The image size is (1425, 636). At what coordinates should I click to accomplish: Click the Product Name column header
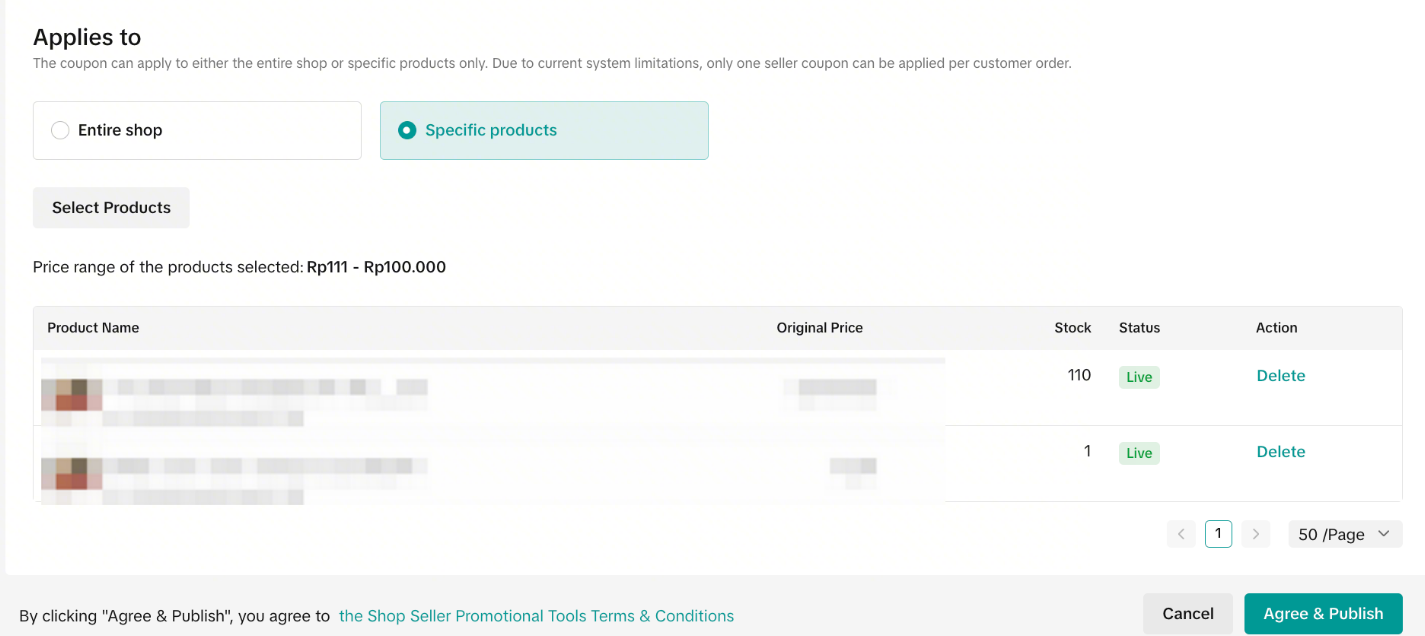pos(93,328)
